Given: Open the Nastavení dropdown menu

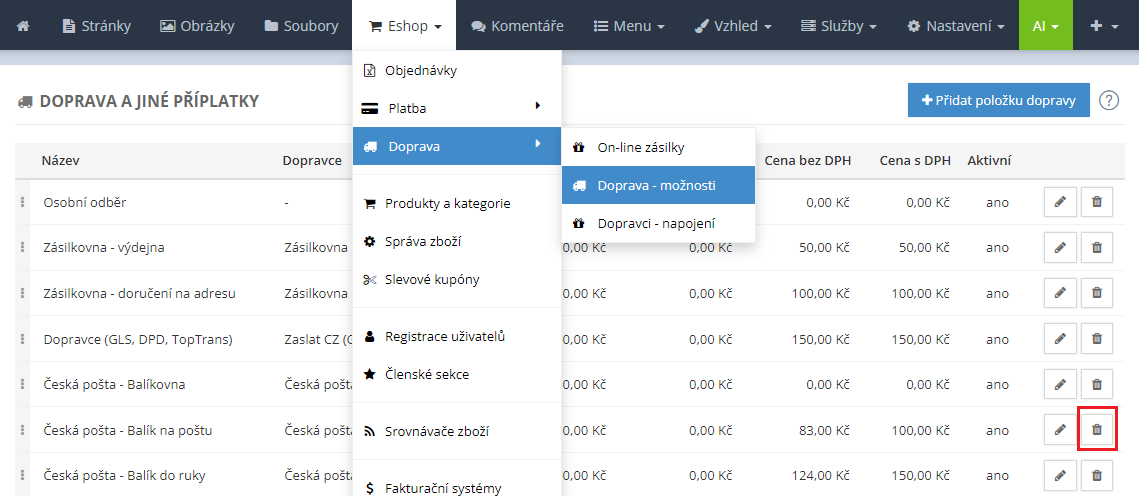Looking at the screenshot, I should 955,25.
